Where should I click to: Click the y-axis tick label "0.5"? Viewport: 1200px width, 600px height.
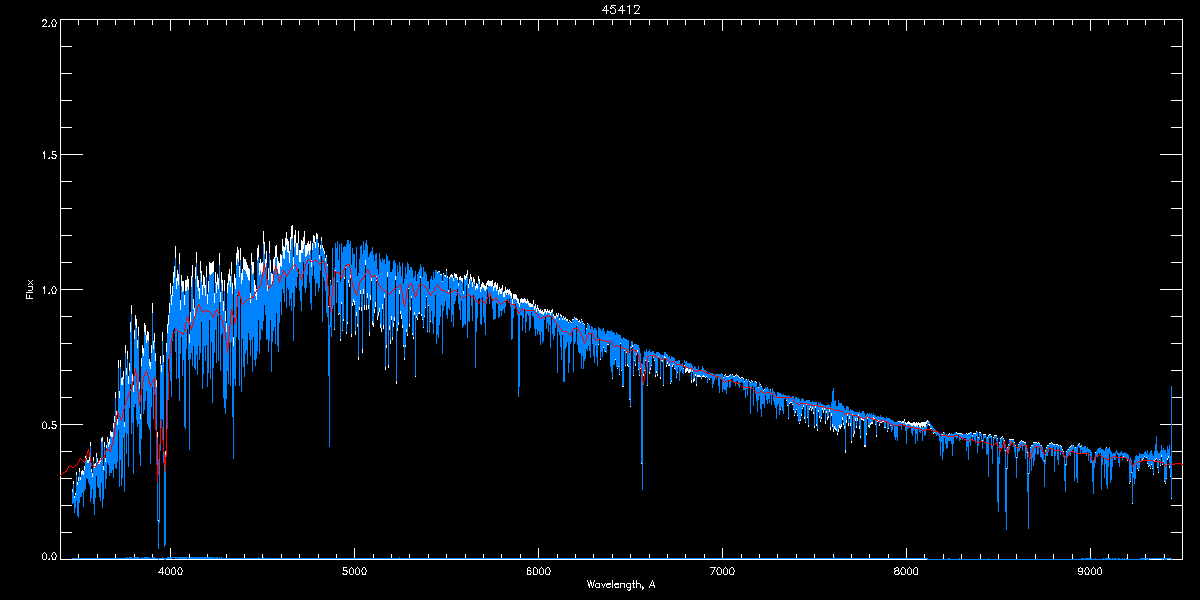49,424
